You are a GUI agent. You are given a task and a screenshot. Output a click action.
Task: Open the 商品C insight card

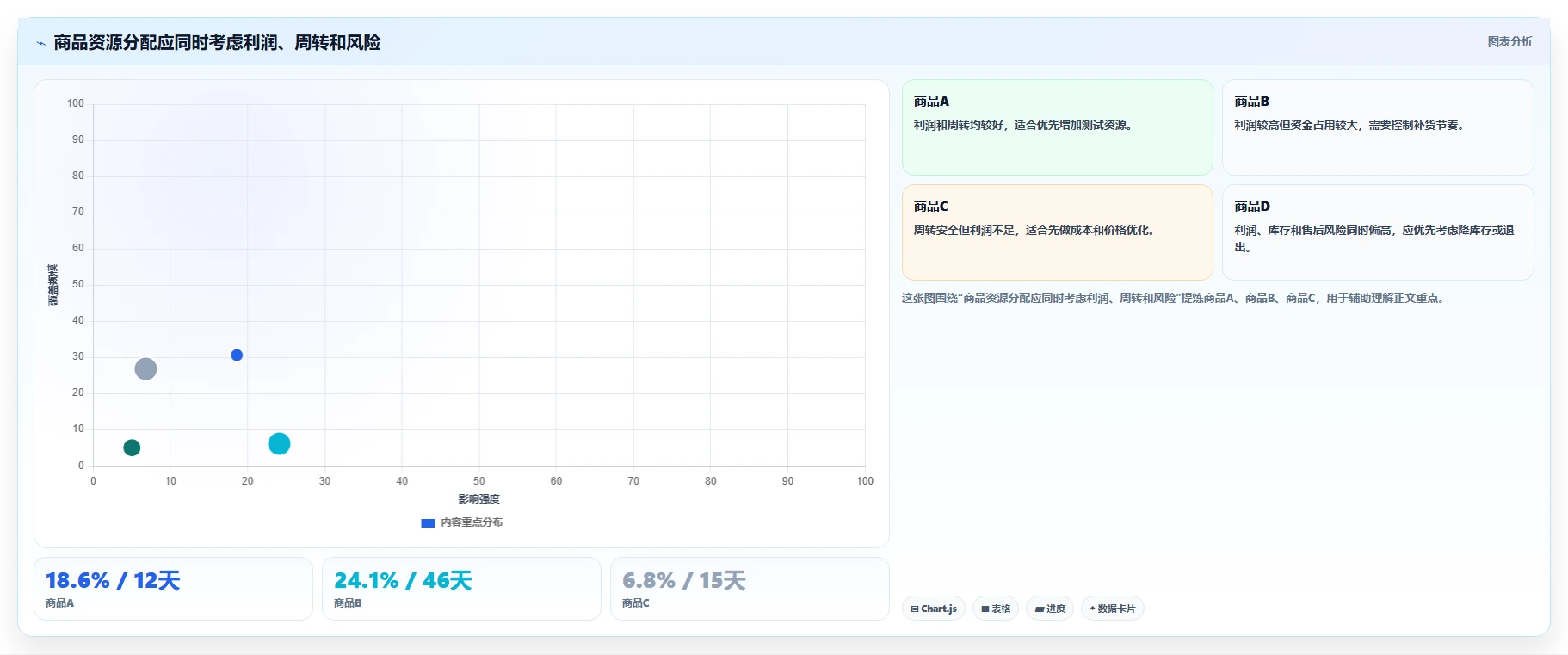coord(1057,232)
